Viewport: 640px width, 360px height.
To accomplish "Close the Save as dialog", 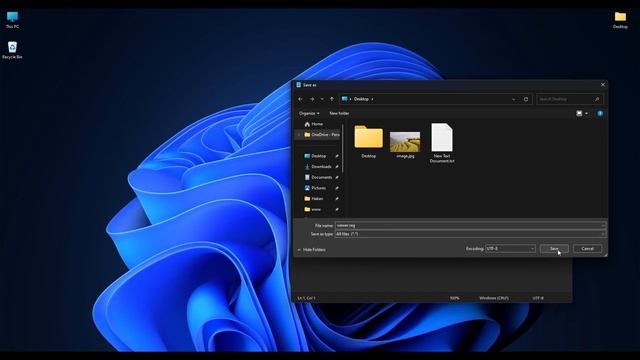I will point(603,84).
